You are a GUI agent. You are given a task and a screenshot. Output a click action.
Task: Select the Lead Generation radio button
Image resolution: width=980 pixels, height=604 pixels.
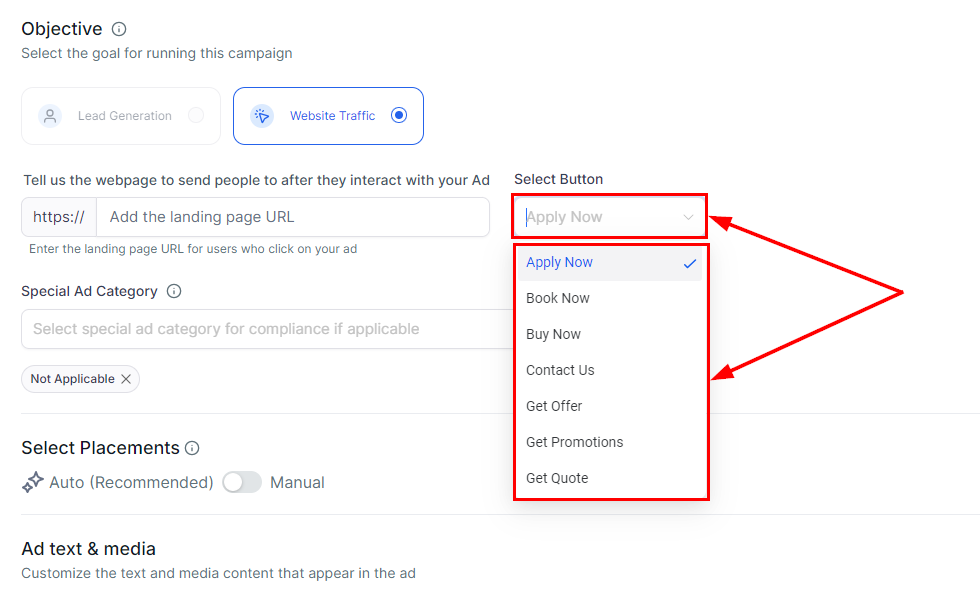(196, 115)
